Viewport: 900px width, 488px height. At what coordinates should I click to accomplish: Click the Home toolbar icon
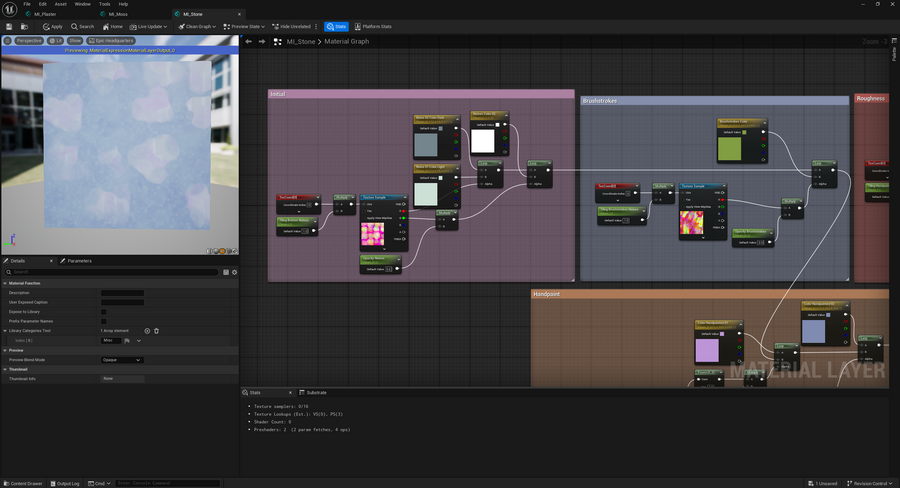(113, 26)
